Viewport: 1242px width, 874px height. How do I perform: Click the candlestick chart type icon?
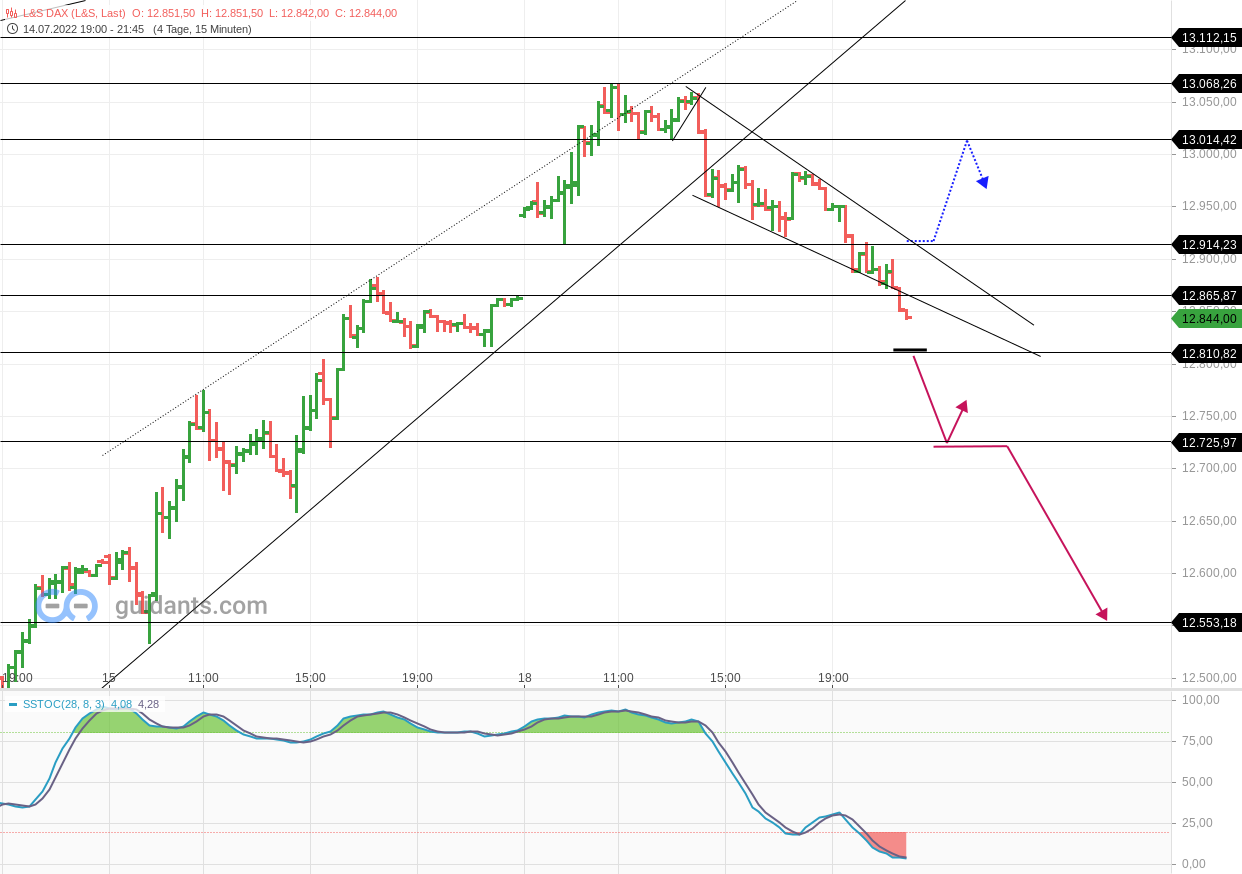click(x=12, y=13)
